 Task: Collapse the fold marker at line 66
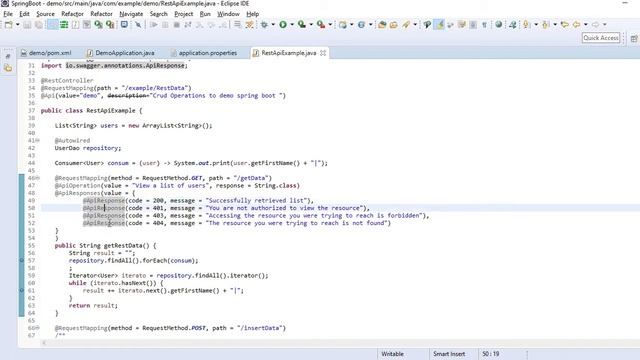click(38, 328)
